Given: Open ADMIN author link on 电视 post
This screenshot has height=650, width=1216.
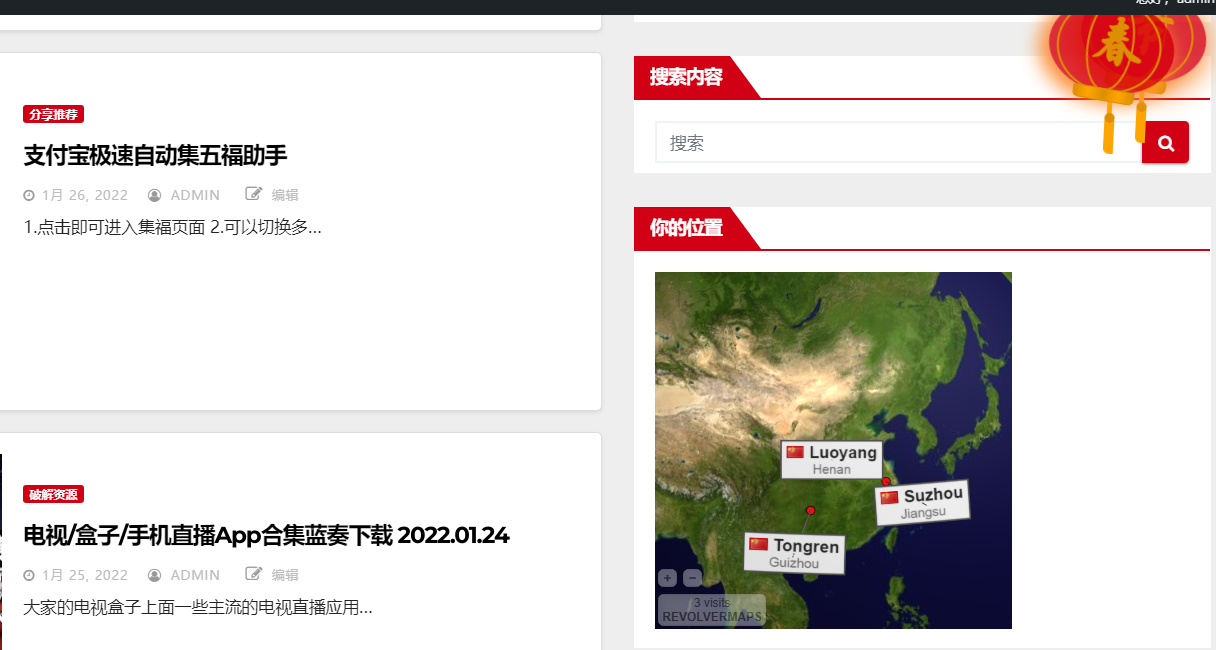Looking at the screenshot, I should point(195,575).
